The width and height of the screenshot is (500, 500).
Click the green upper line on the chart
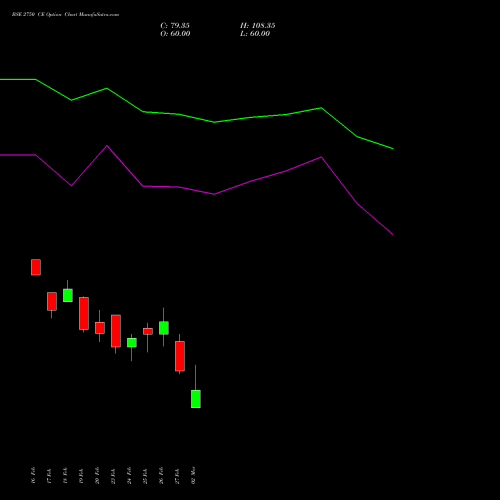pos(214,122)
